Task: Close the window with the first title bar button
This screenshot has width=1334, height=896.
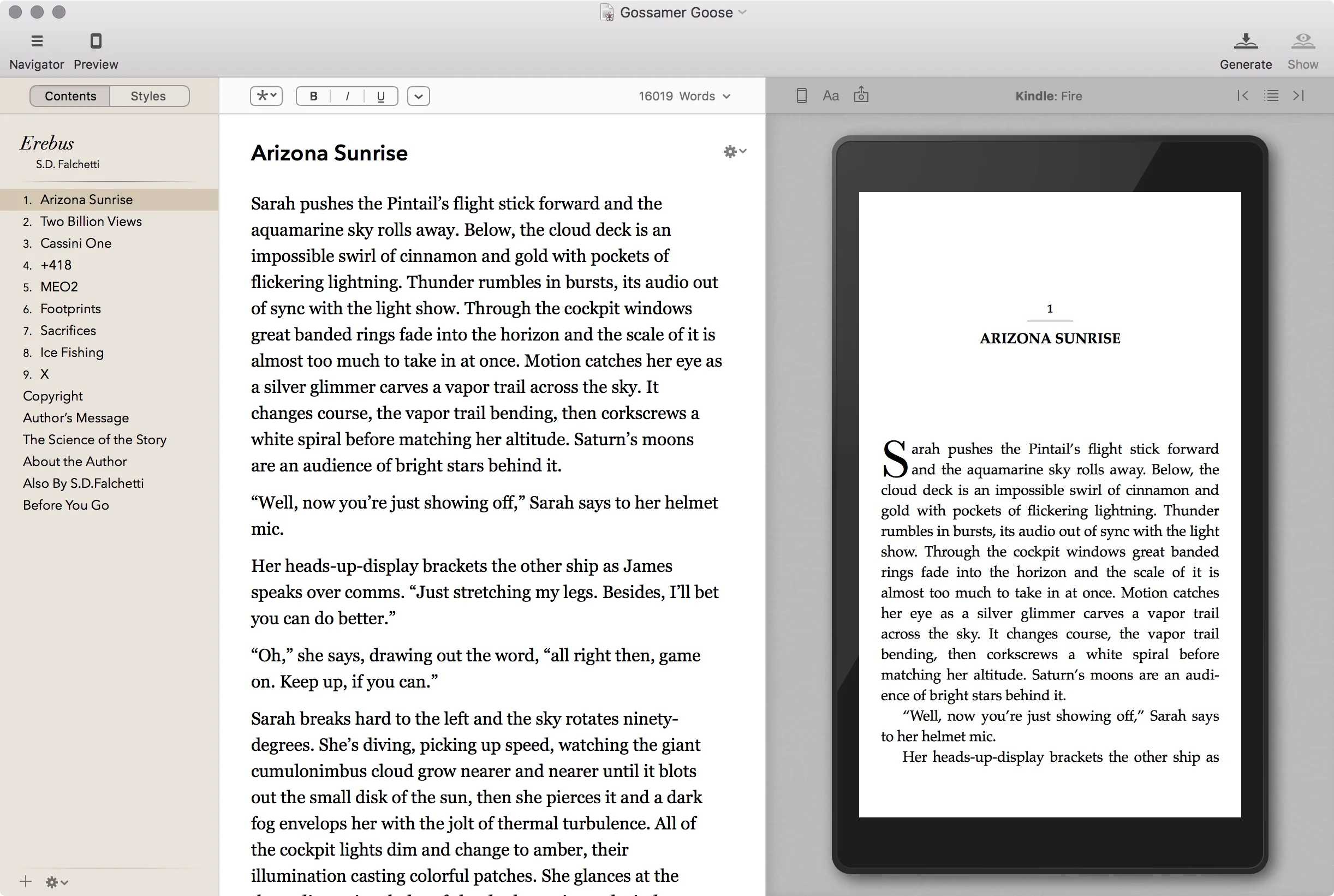Action: pos(15,11)
